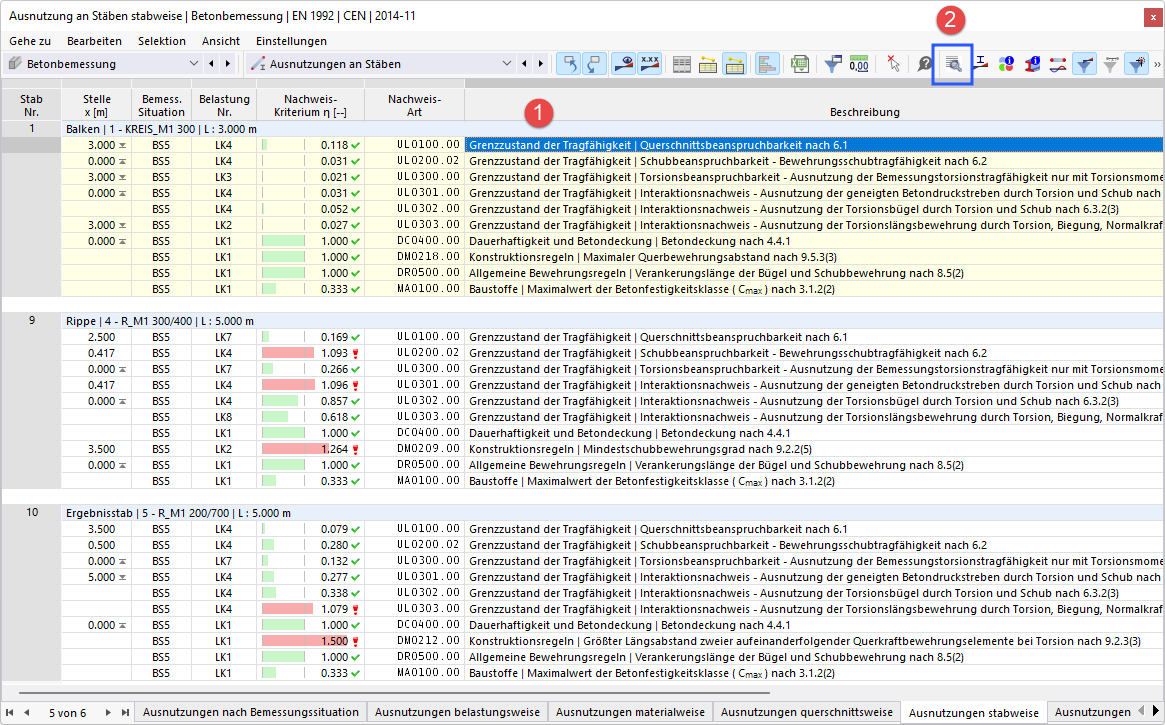Toggle the blue result filter funnel button
The image size is (1165, 725).
coord(1085,65)
